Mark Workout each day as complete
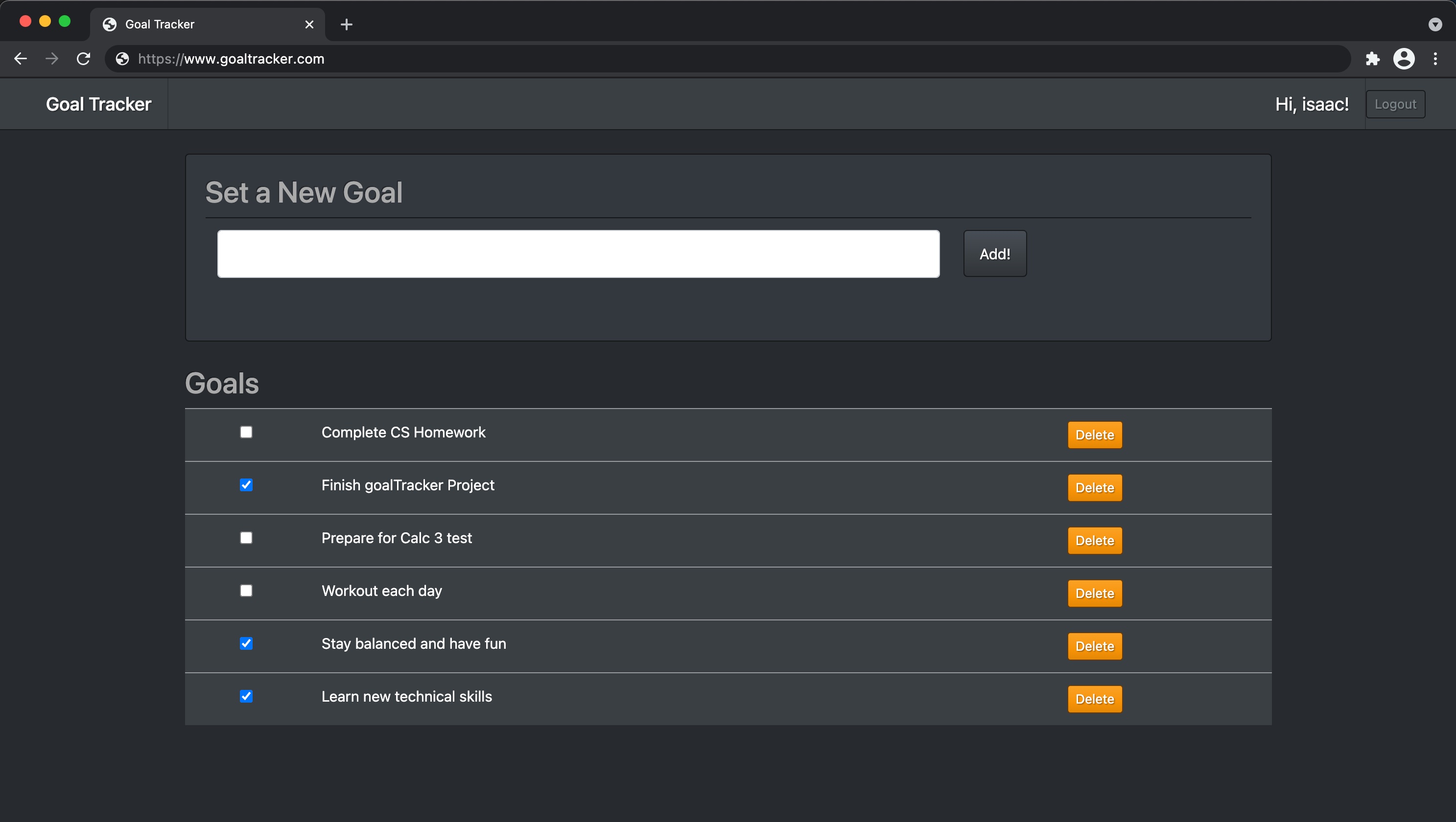The width and height of the screenshot is (1456, 822). point(246,591)
